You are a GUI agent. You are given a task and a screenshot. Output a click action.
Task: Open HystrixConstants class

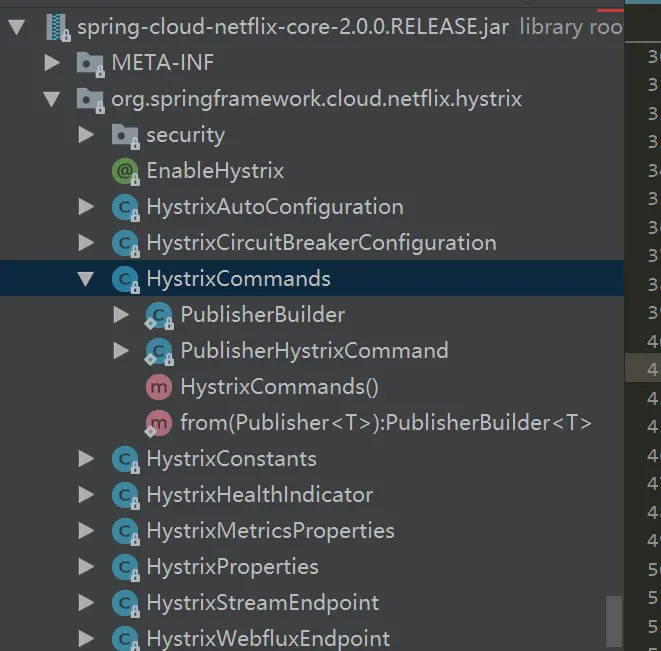tap(231, 459)
